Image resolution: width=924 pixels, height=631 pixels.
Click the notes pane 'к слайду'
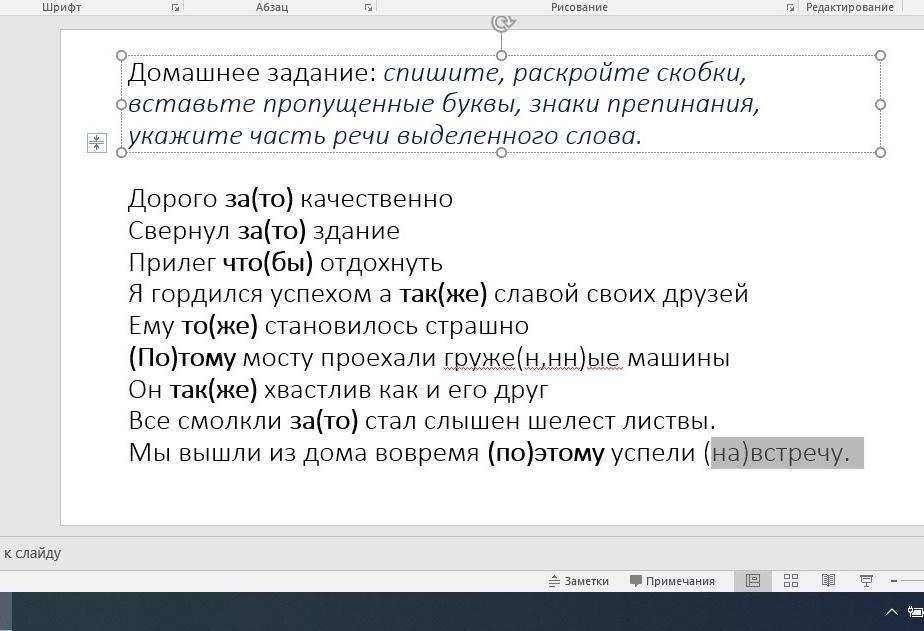[x=32, y=553]
